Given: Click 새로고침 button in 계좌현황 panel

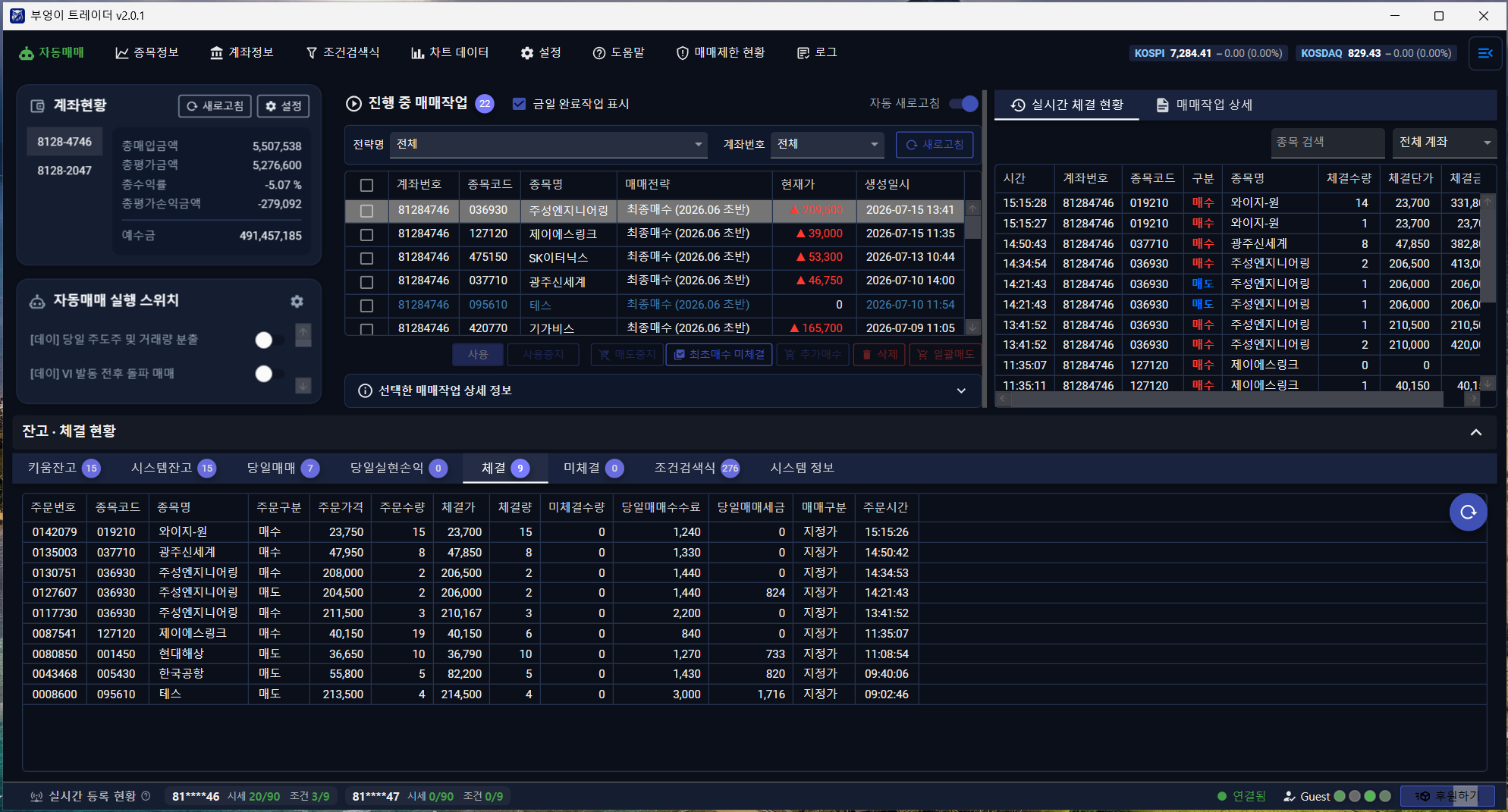Looking at the screenshot, I should tap(215, 106).
